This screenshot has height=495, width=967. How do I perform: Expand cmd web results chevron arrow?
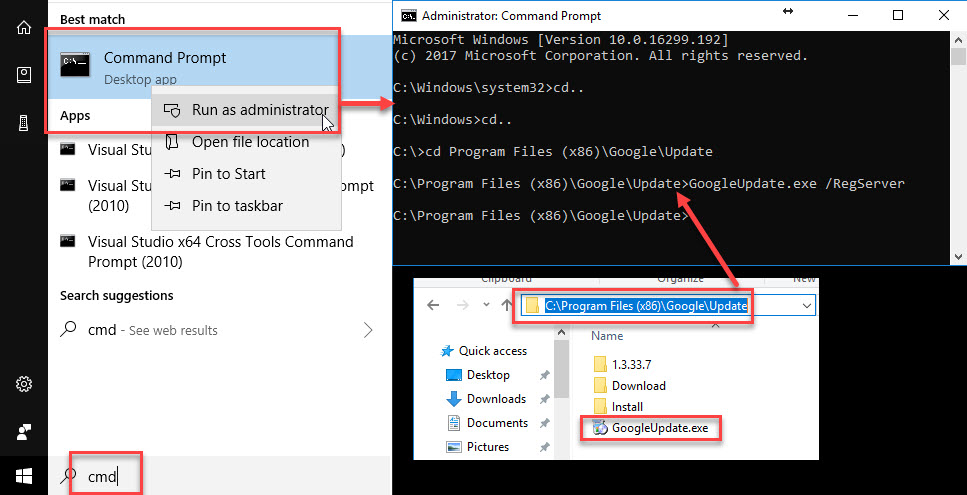[x=368, y=330]
